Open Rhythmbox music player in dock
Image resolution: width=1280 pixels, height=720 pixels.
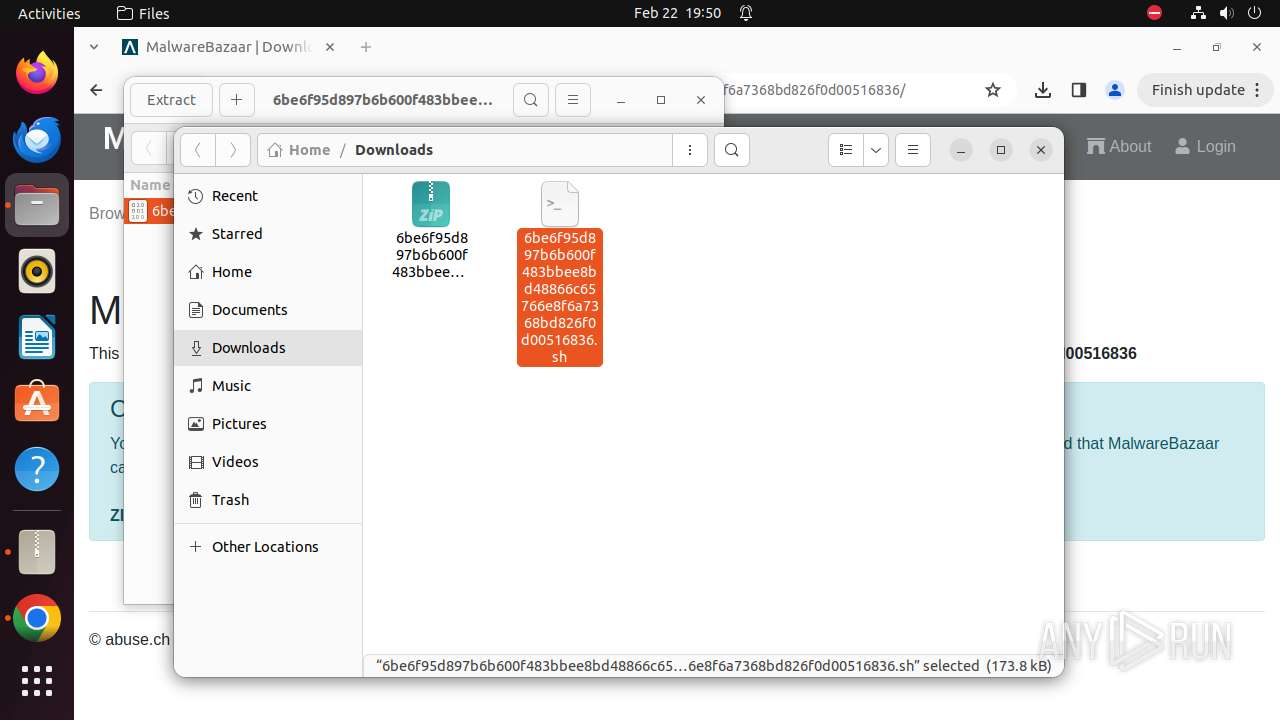tap(37, 271)
